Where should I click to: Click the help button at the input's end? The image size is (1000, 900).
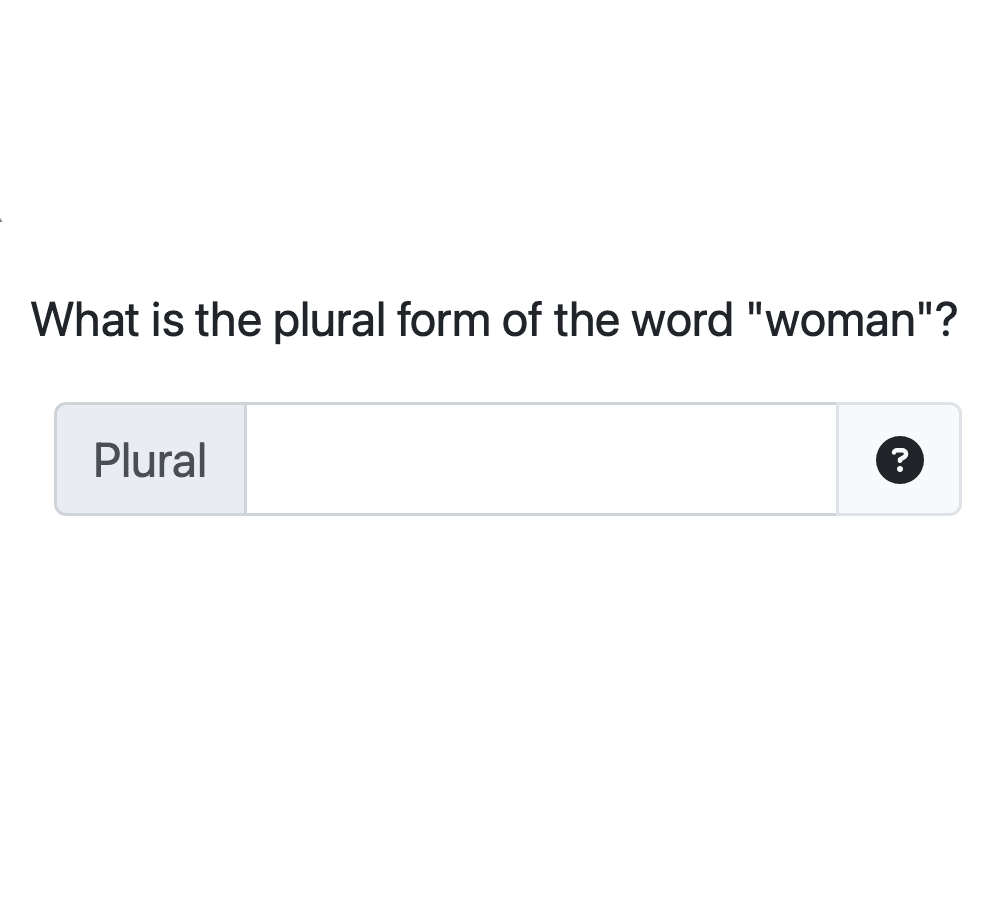(x=899, y=460)
